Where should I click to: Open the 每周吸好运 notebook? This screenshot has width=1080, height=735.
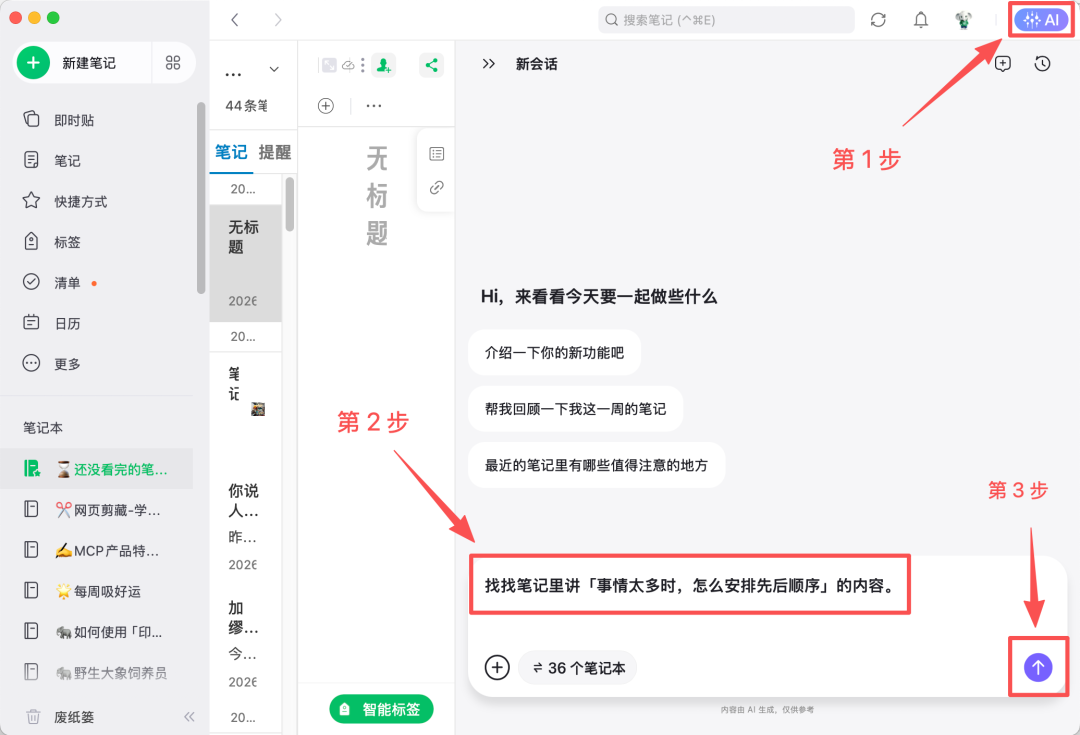click(96, 591)
